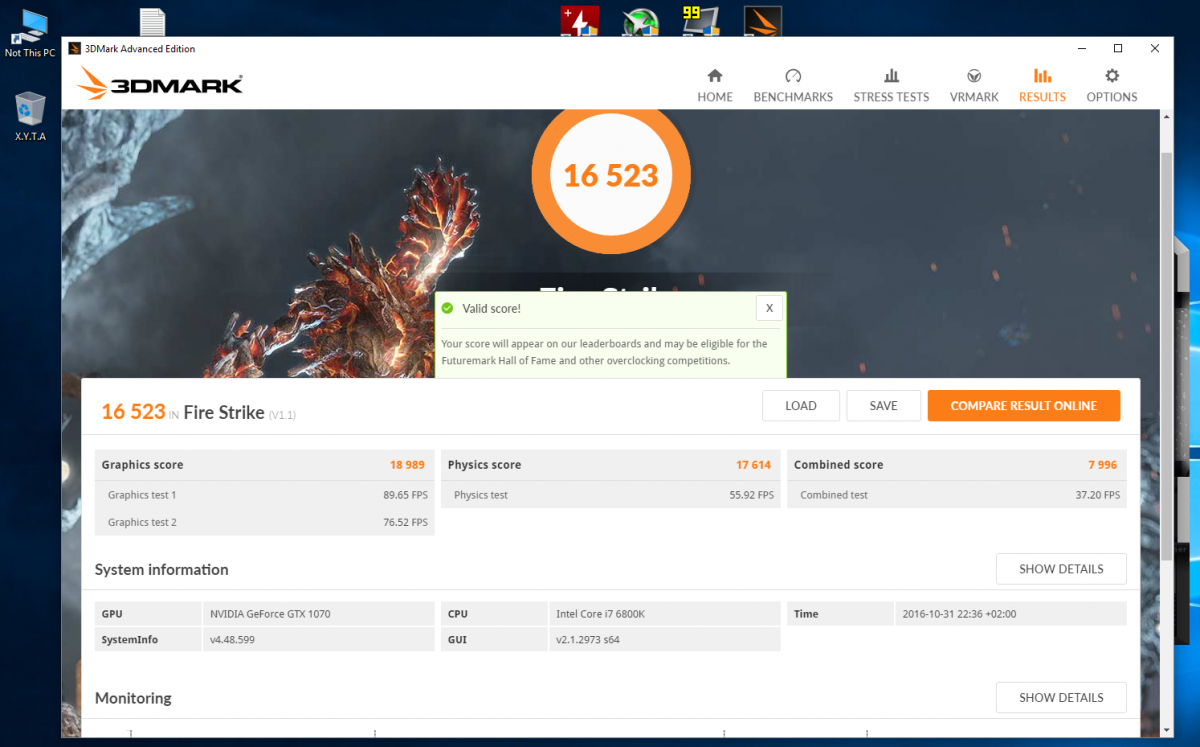1200x747 pixels.
Task: Open the red lightning-bolt desktop shortcut
Action: pos(581,21)
